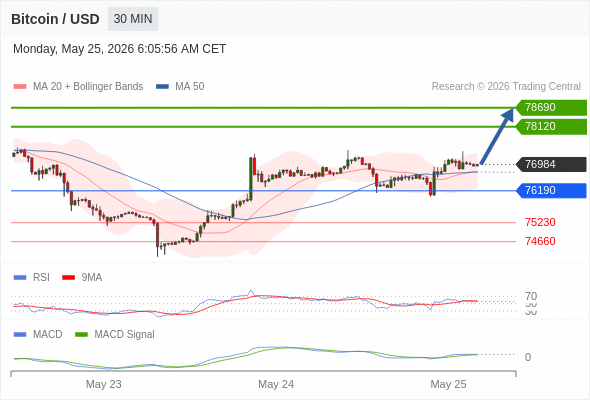This screenshot has height=400, width=590.
Task: Select the 78120 resistance price tag
Action: (x=551, y=126)
